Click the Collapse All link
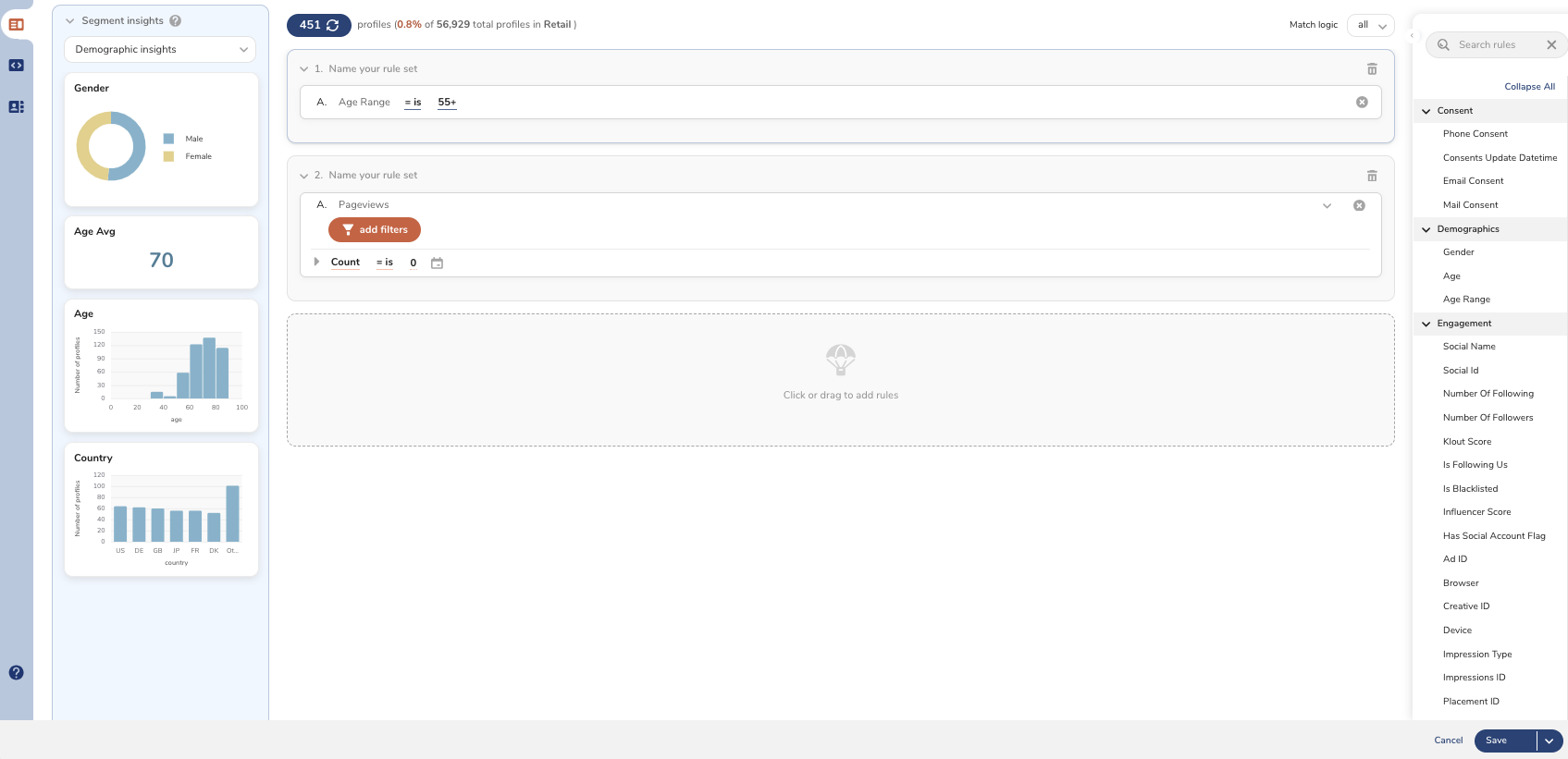Screen dimensions: 1568x759 click(1529, 87)
